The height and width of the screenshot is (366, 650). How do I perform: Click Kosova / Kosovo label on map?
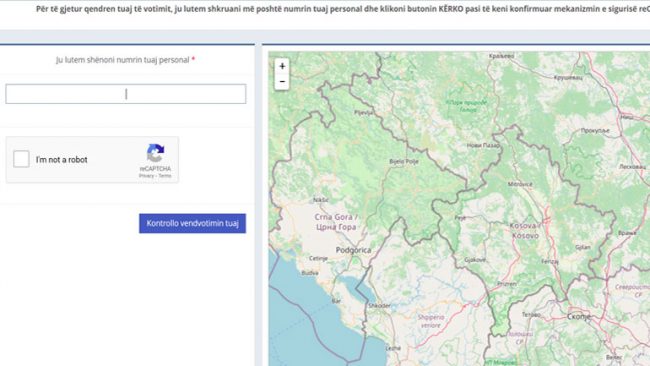pyautogui.click(x=525, y=230)
